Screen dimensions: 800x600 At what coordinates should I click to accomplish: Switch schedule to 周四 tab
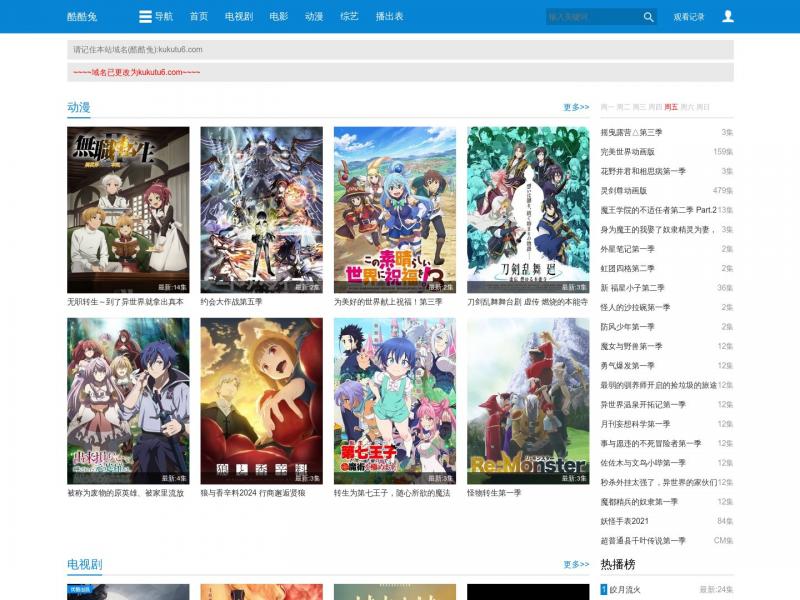(655, 107)
